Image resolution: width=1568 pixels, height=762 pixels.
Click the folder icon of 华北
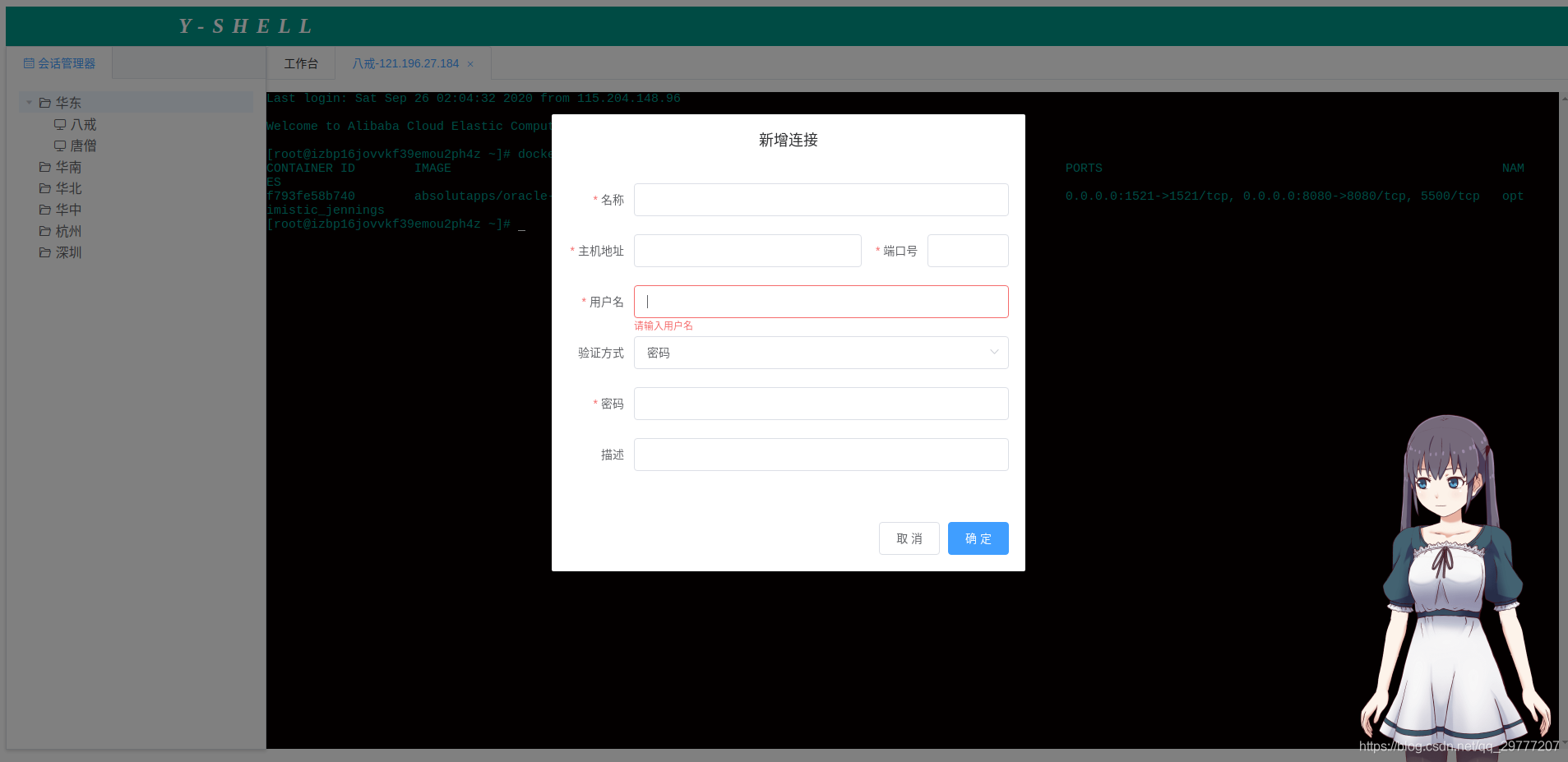click(45, 188)
